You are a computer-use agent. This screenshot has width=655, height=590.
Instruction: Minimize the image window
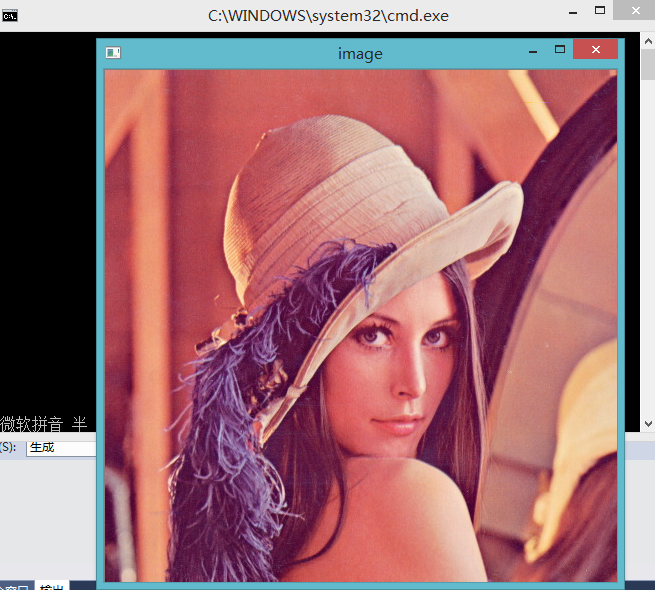[533, 51]
